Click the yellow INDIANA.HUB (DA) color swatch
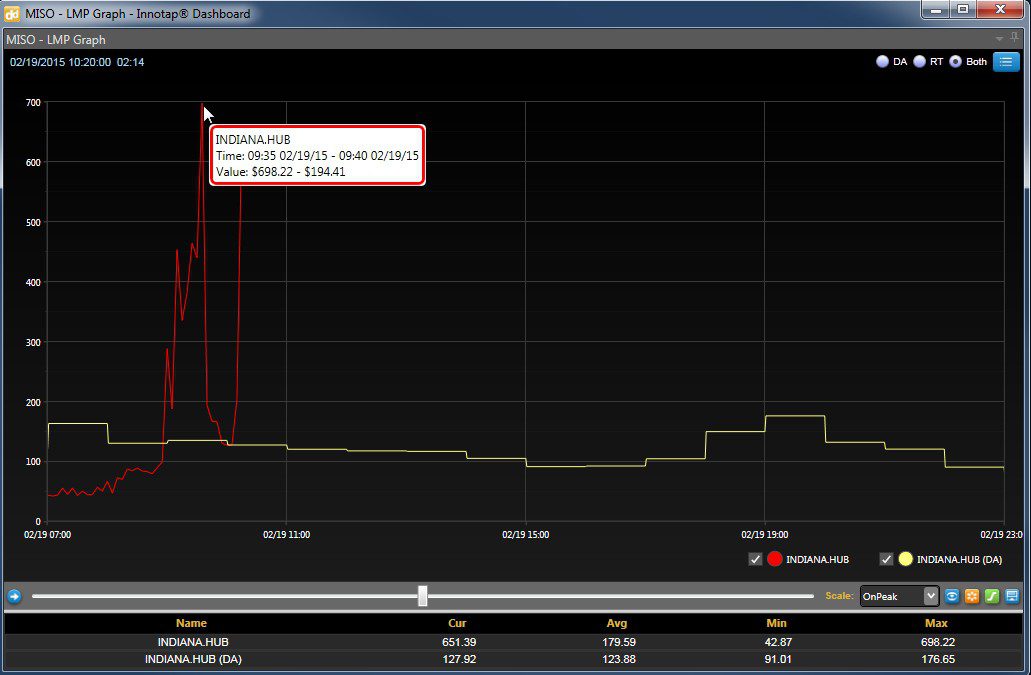 tap(905, 559)
